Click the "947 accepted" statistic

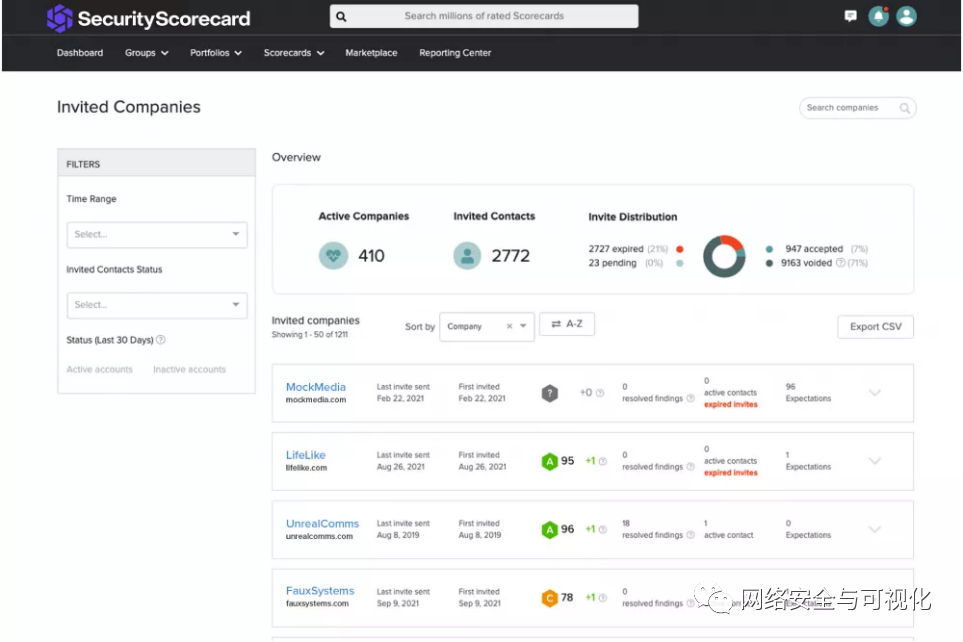(814, 249)
